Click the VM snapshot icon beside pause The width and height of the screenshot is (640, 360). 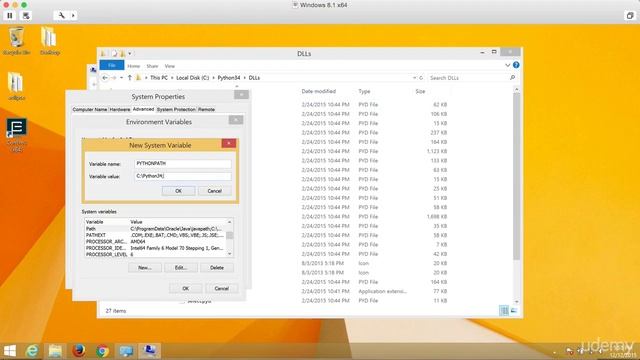26,16
